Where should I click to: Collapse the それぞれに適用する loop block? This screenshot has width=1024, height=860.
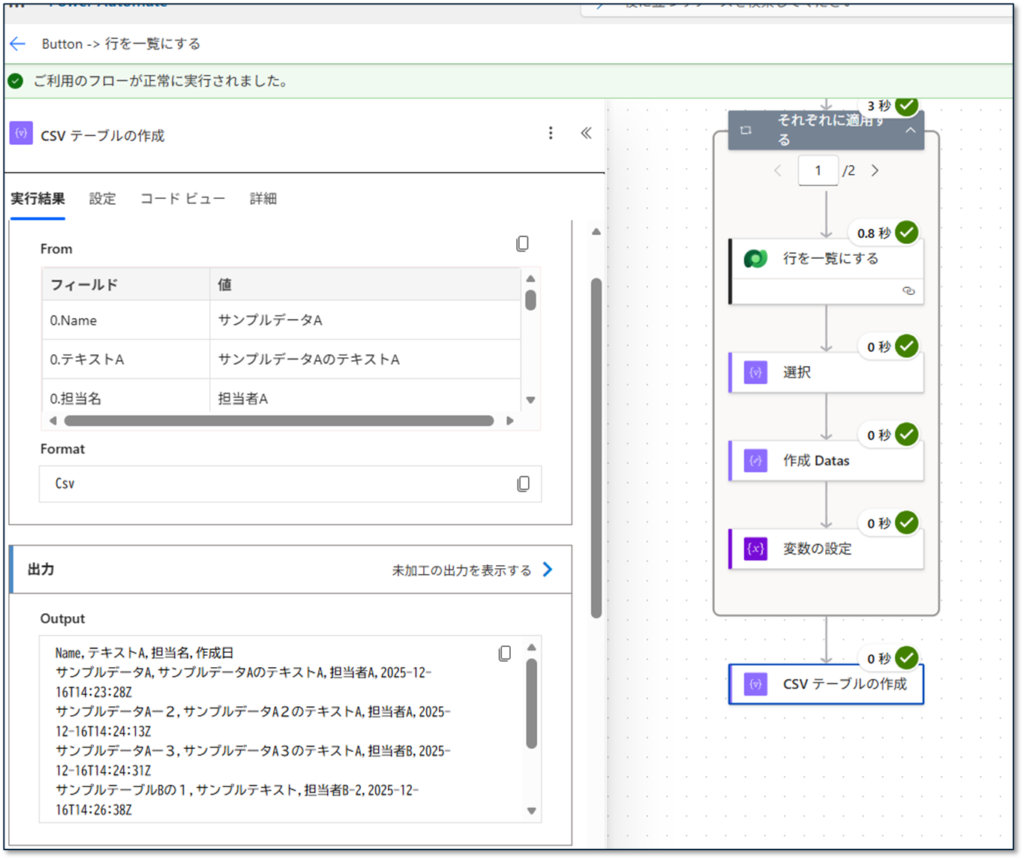[910, 130]
